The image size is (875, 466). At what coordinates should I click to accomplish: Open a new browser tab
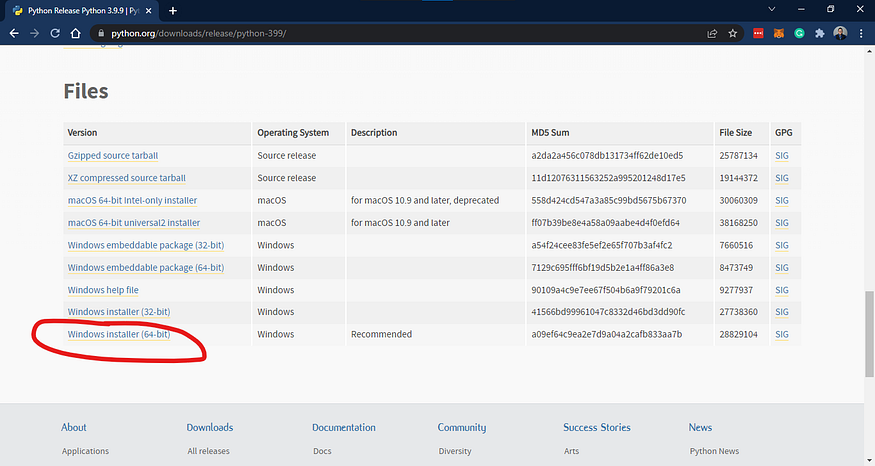point(172,11)
